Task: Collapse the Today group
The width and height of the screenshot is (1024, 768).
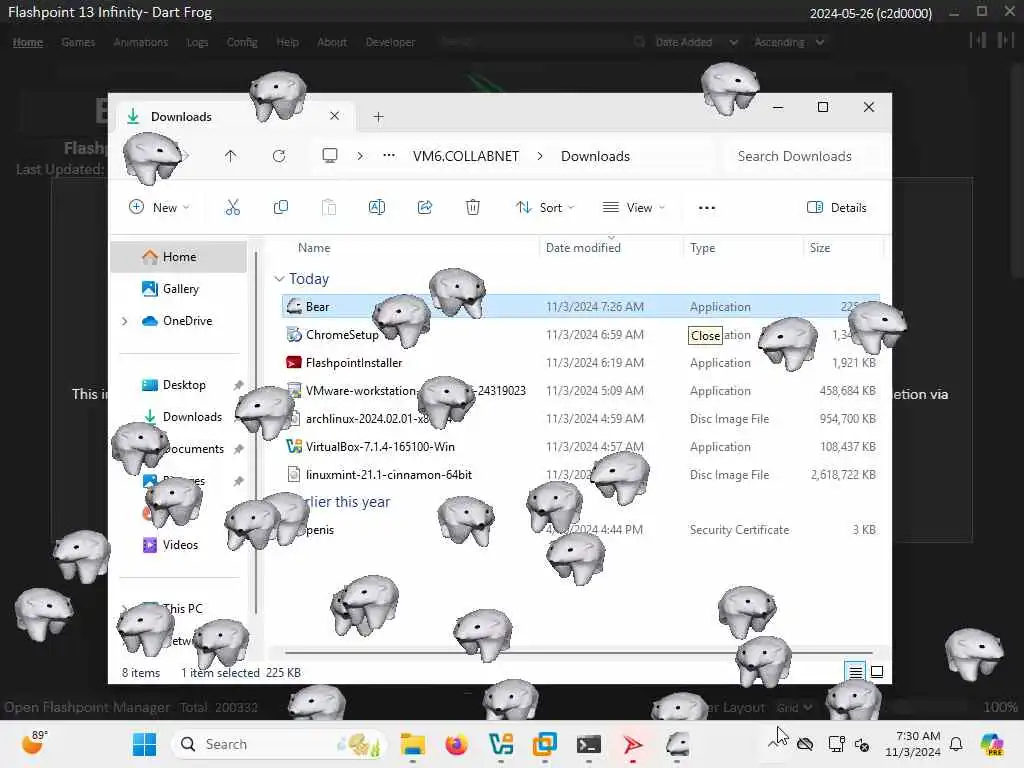Action: point(279,279)
